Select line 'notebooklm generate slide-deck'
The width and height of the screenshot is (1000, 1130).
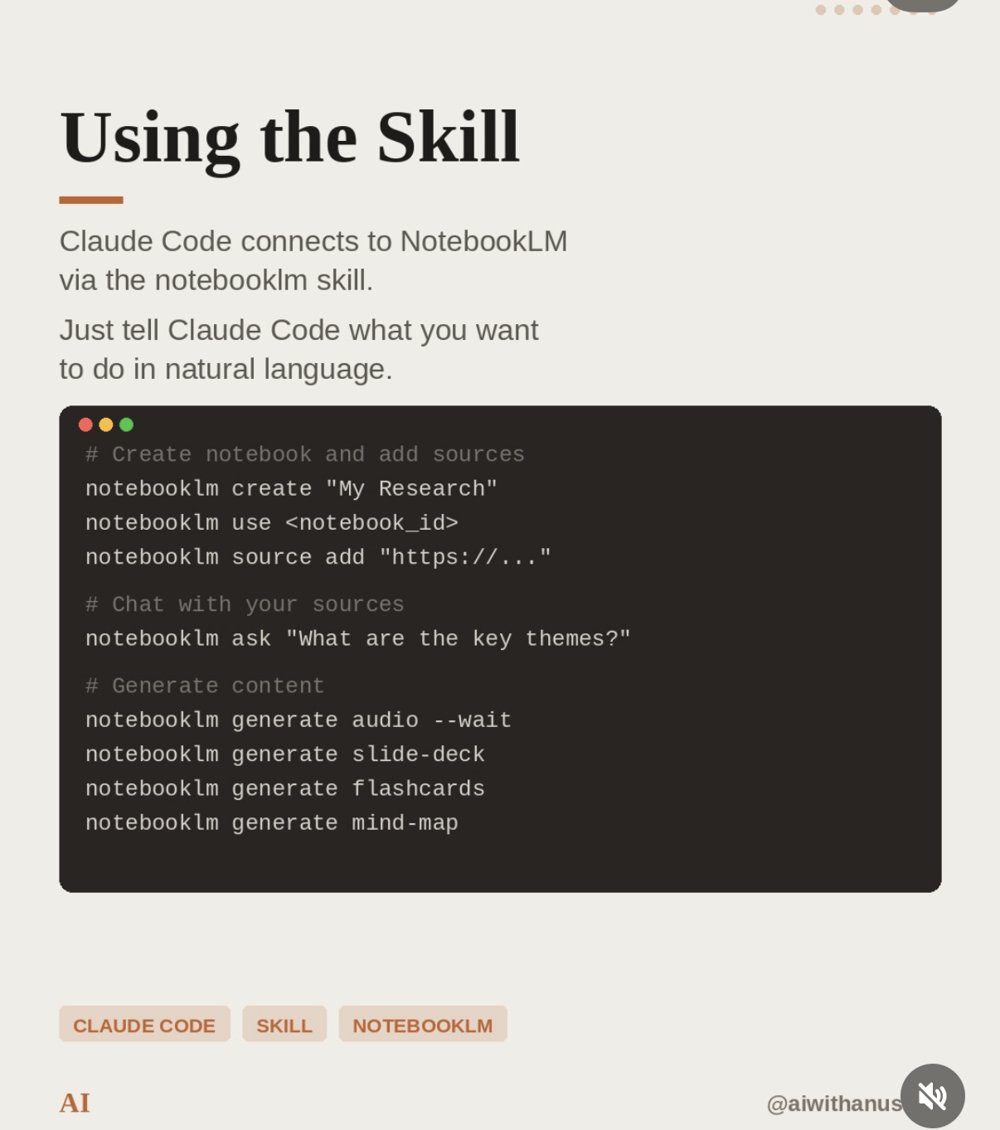coord(285,754)
